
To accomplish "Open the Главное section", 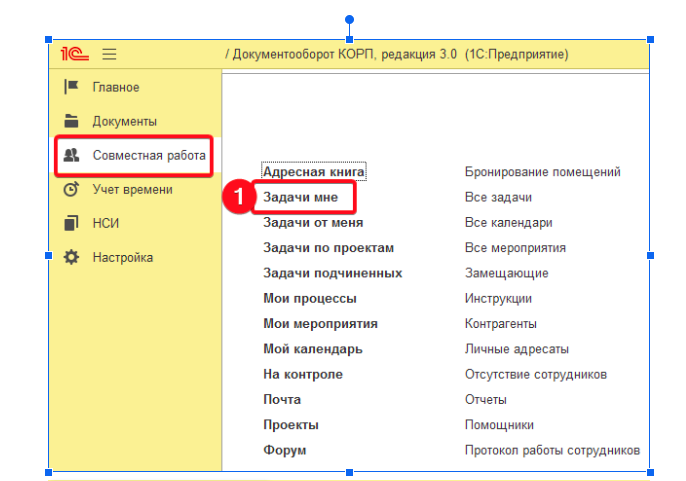I will click(116, 87).
